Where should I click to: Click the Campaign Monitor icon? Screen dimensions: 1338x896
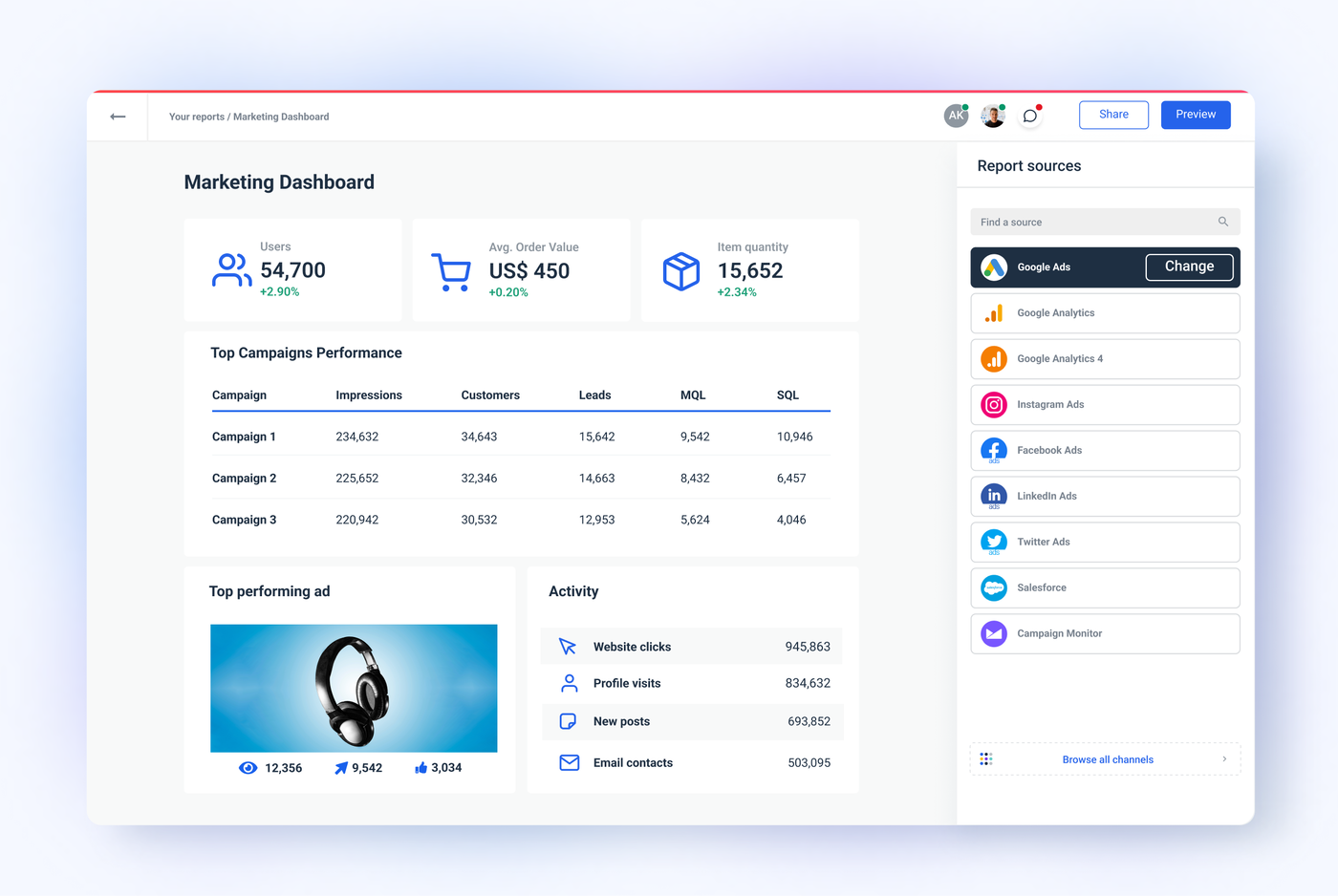pos(993,633)
